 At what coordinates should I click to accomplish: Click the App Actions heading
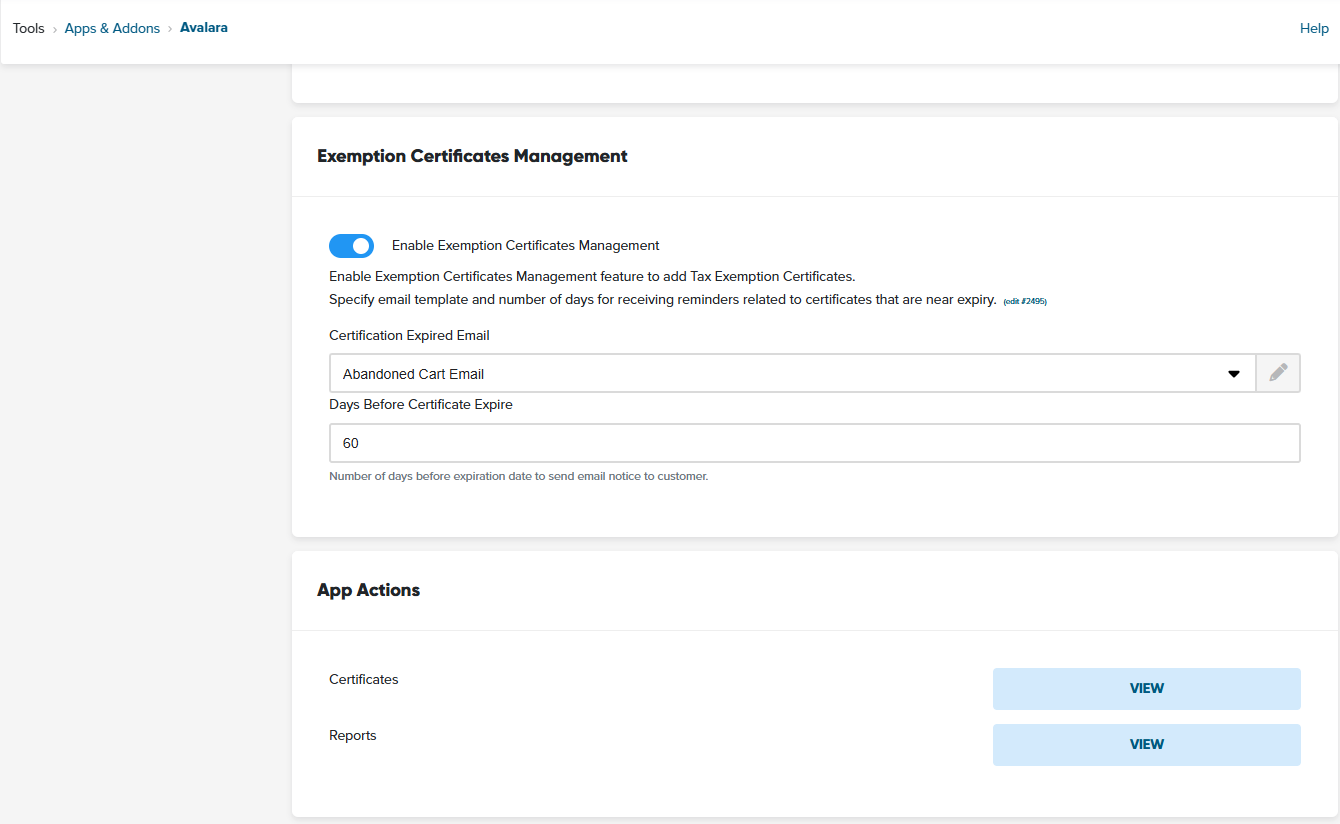click(x=368, y=590)
